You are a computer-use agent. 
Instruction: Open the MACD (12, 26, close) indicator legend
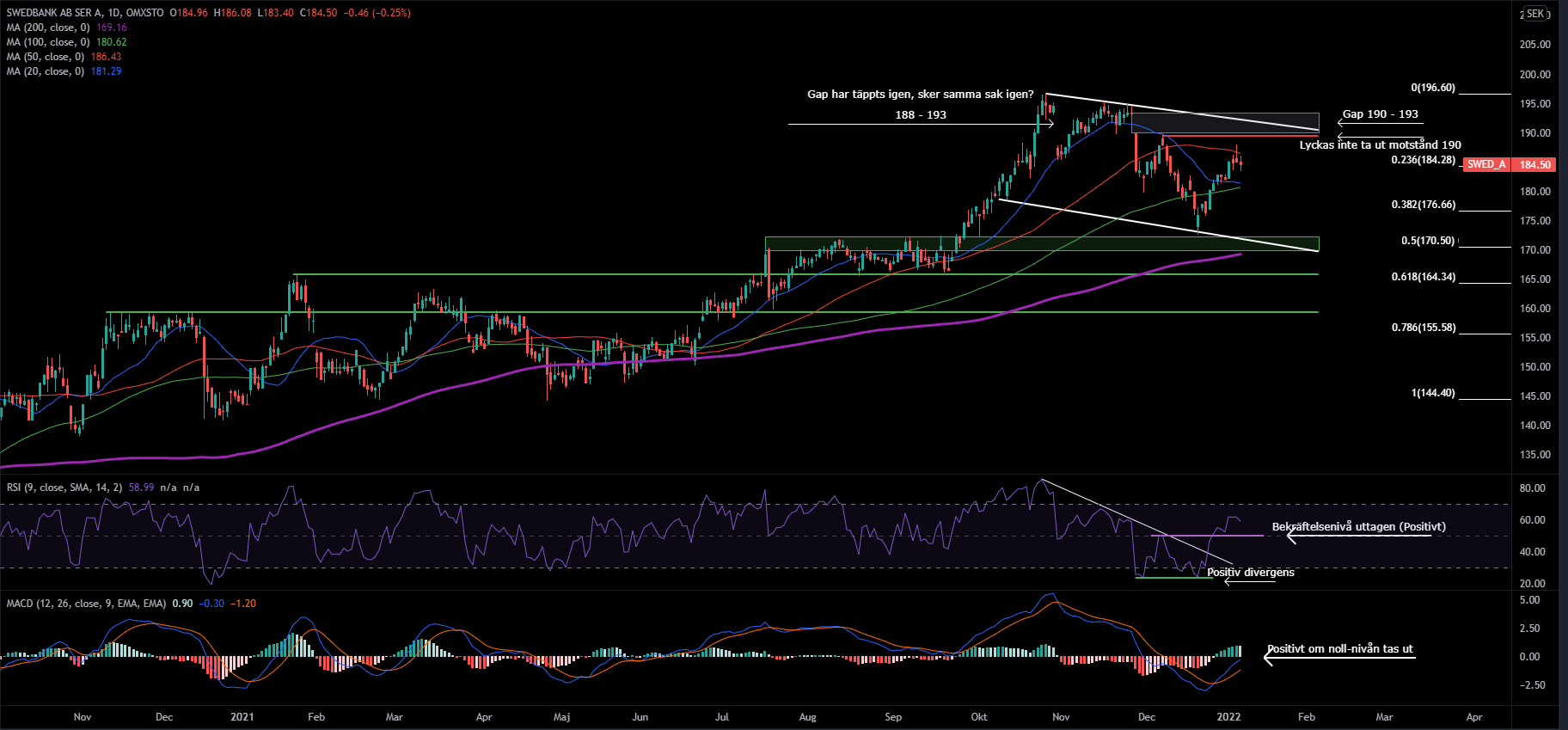coord(86,604)
